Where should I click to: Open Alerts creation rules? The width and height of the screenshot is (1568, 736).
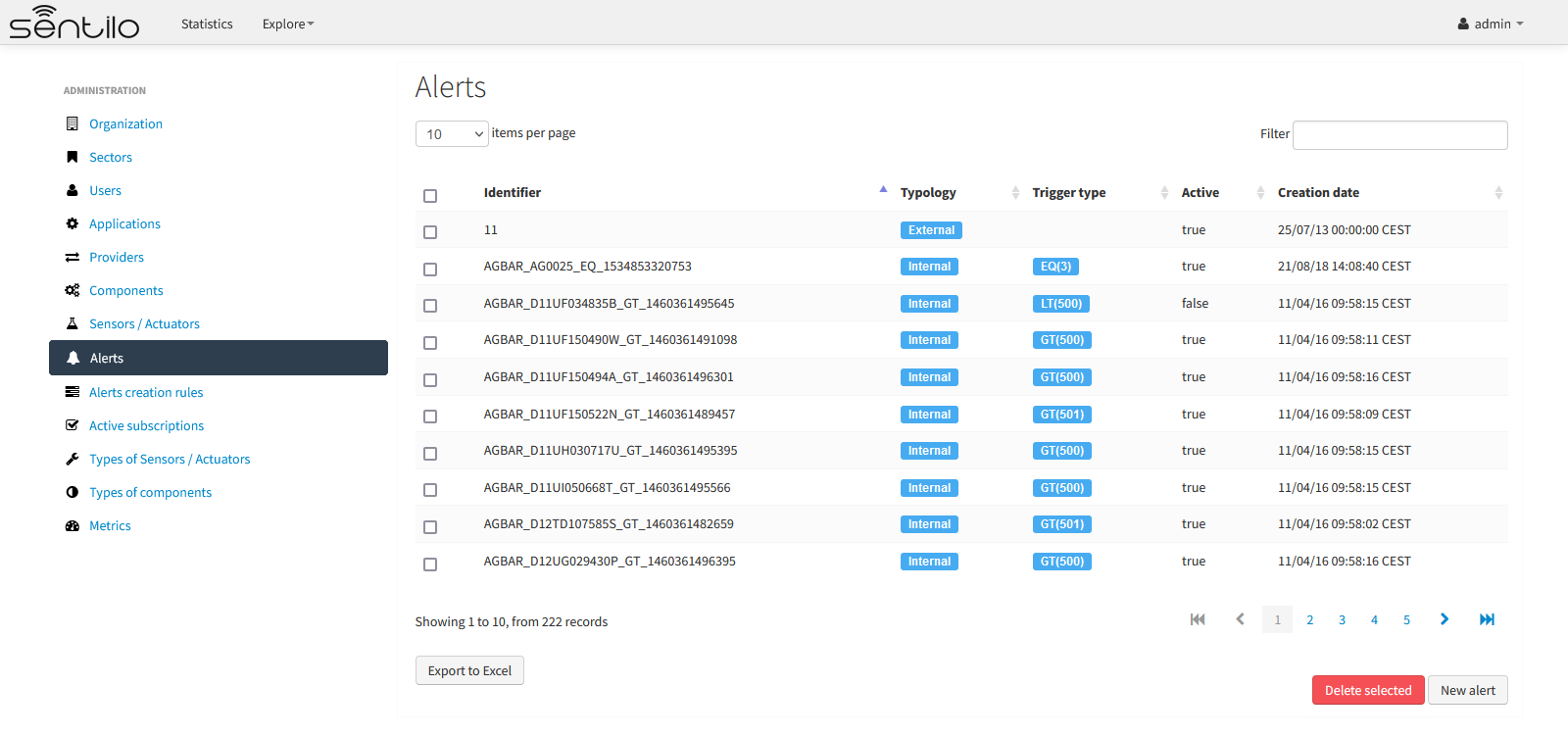click(x=146, y=392)
